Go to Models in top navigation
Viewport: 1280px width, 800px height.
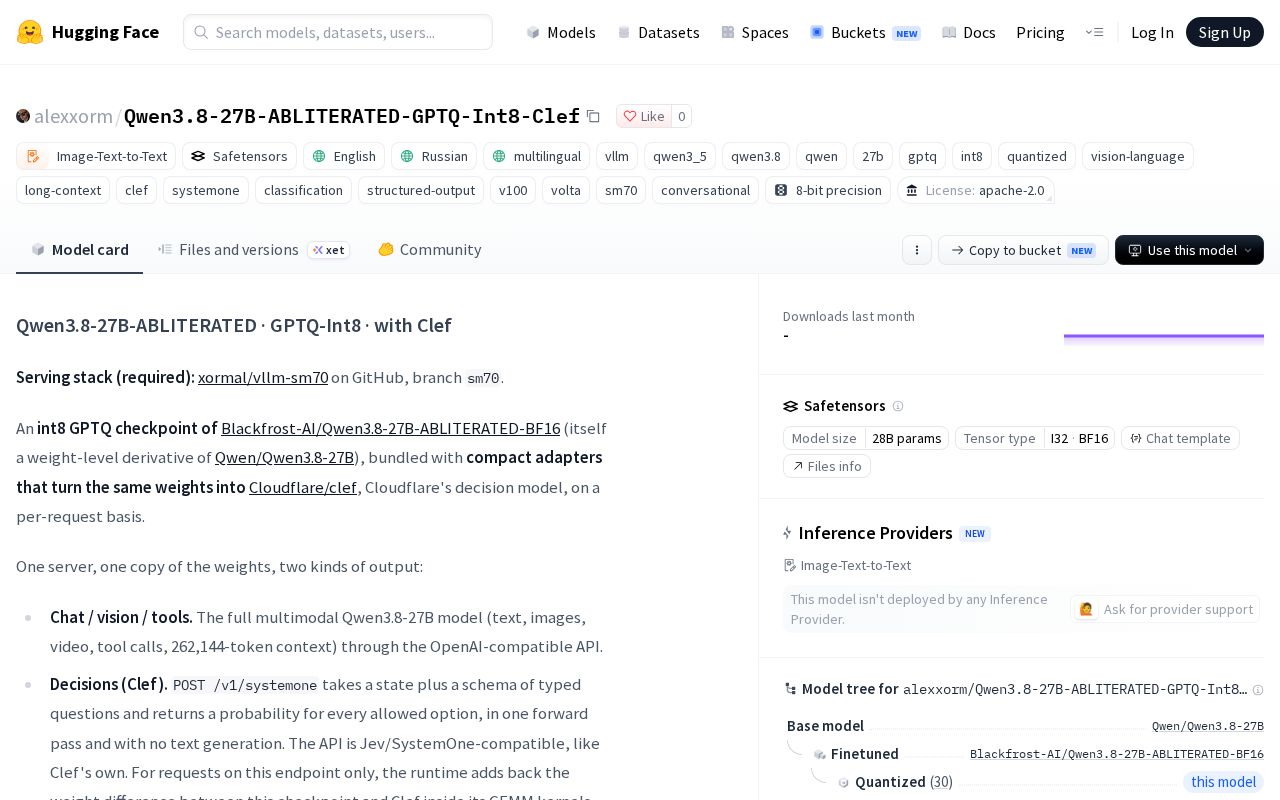click(x=561, y=32)
